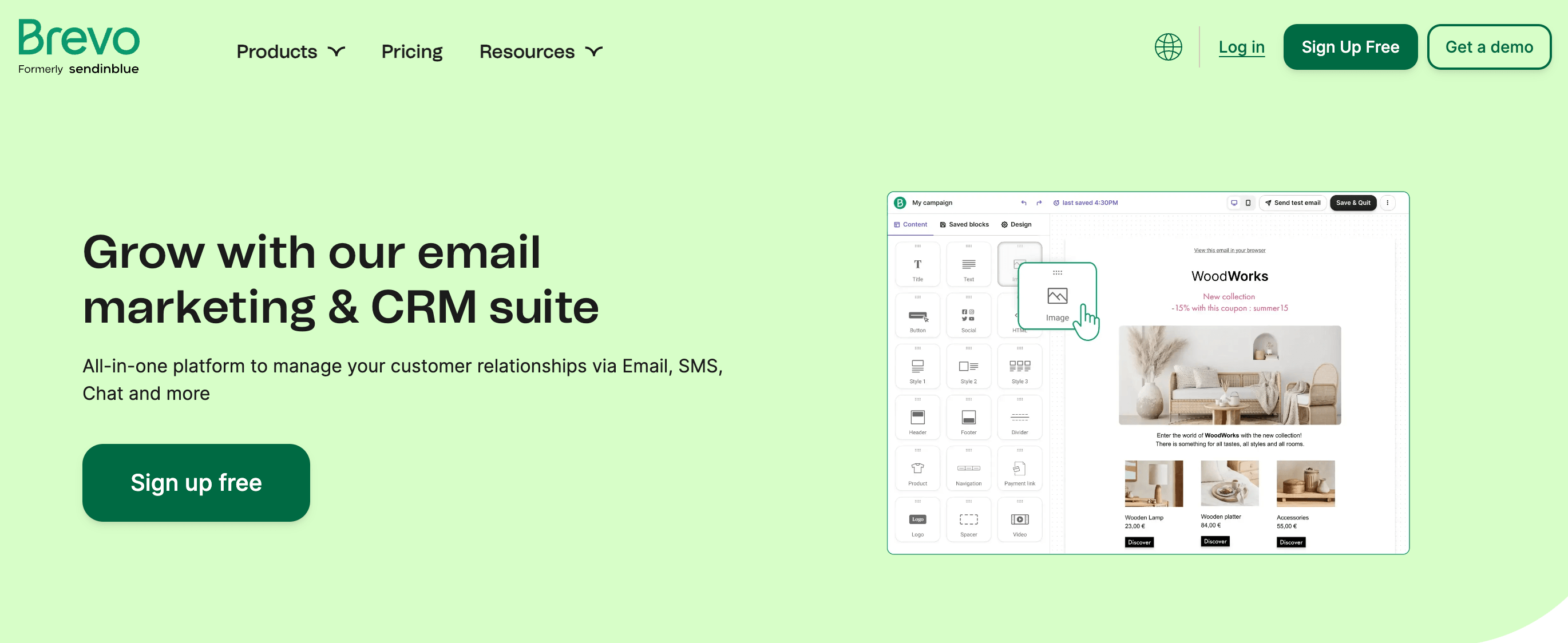Click the Log in link
Viewport: 1568px width, 643px height.
tap(1241, 47)
